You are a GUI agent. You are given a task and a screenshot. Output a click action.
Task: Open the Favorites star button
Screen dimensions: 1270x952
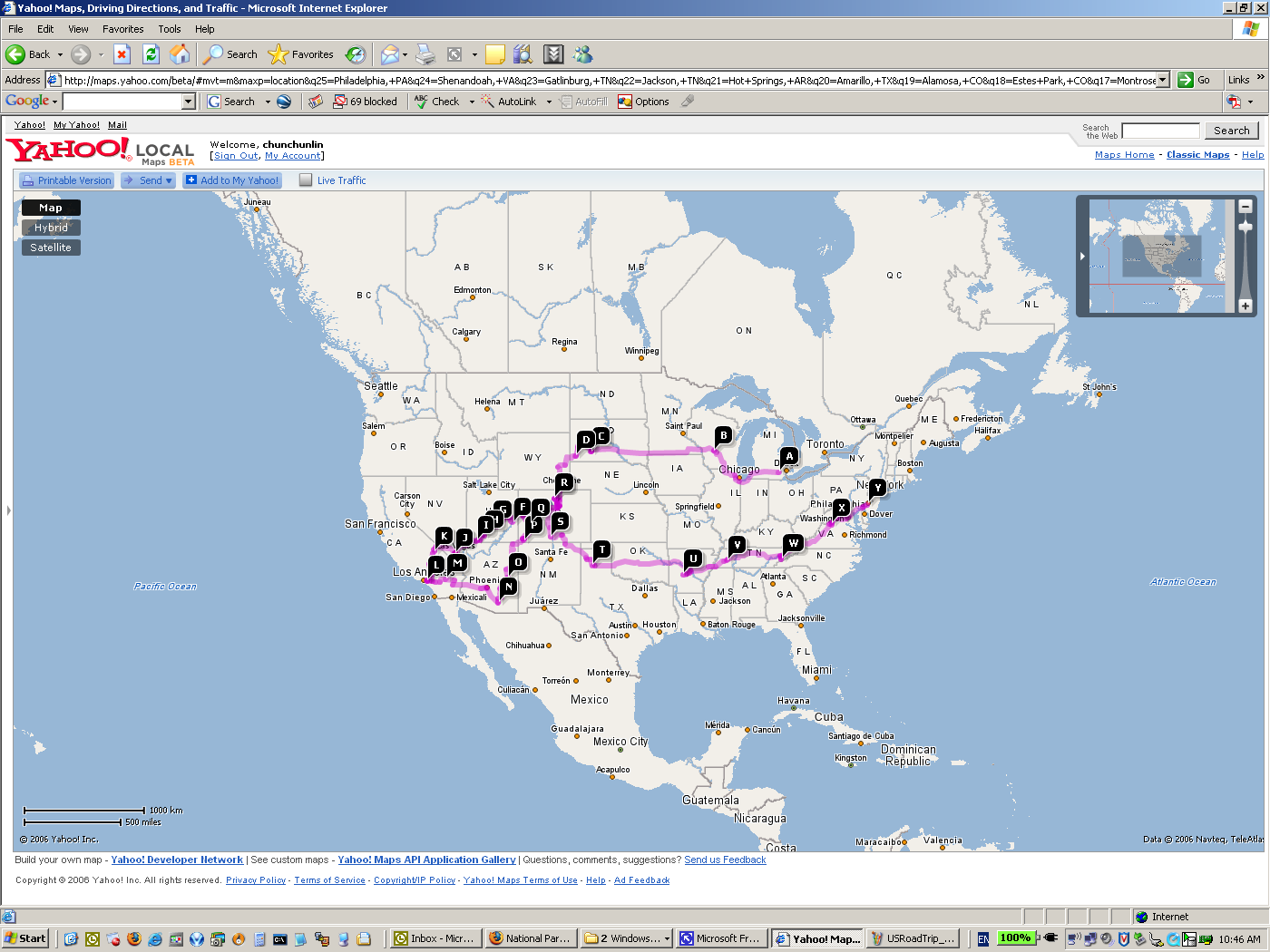pyautogui.click(x=301, y=54)
